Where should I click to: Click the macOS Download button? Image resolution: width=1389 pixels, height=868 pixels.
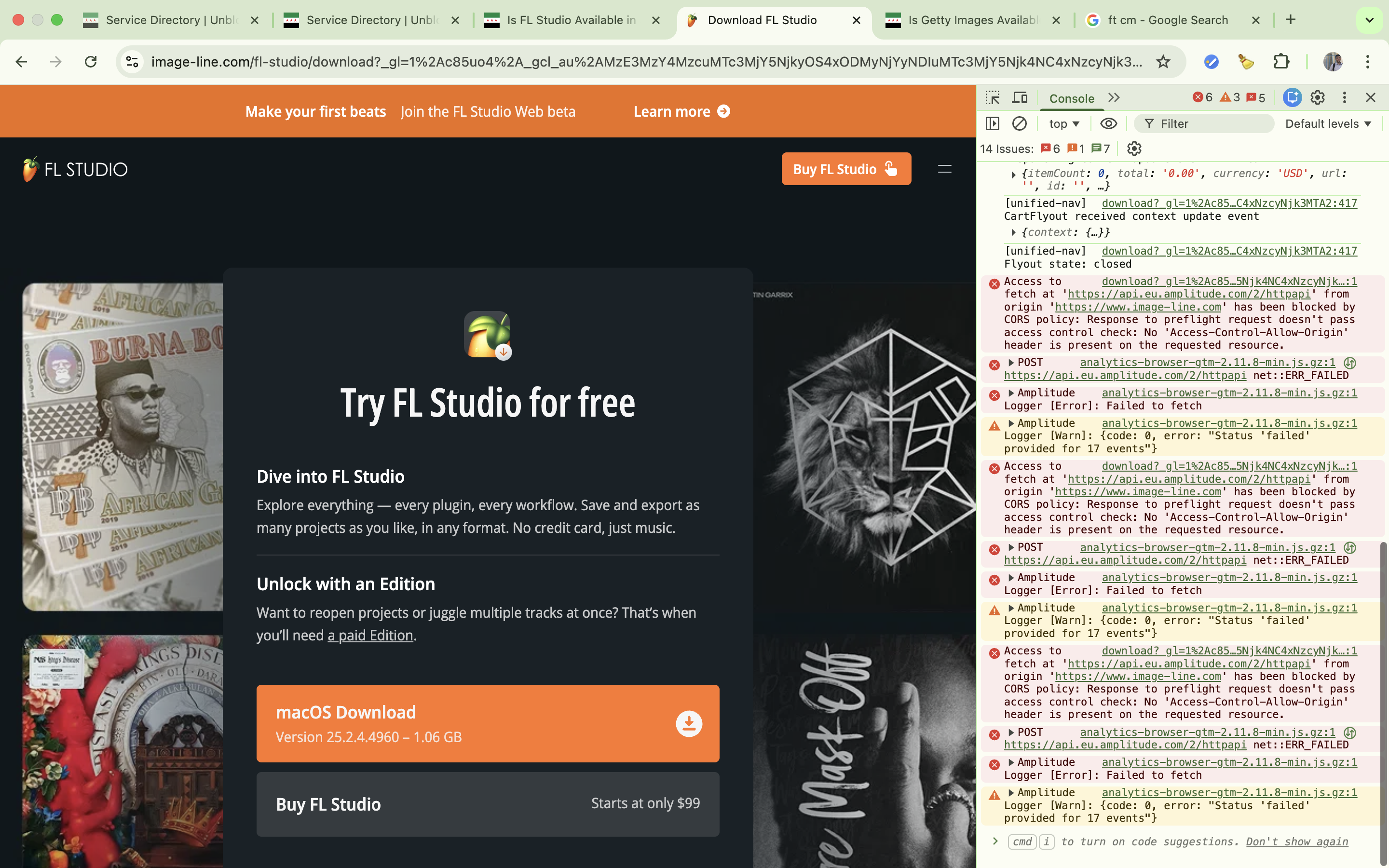coord(487,723)
